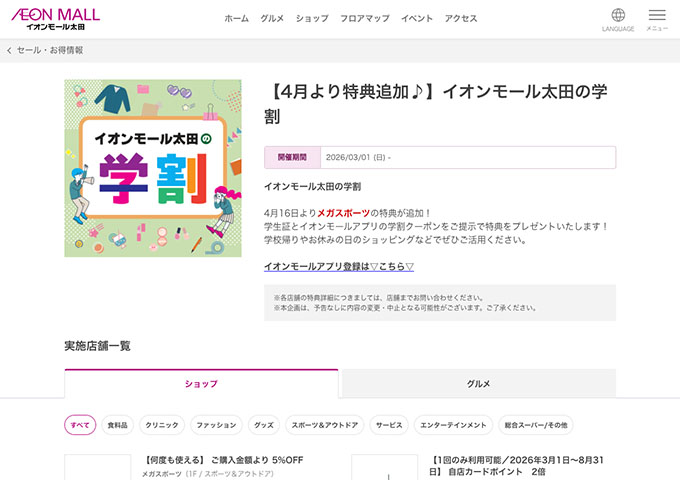The image size is (680, 480).
Task: Filter stores by エンターテインメント
Action: click(453, 425)
